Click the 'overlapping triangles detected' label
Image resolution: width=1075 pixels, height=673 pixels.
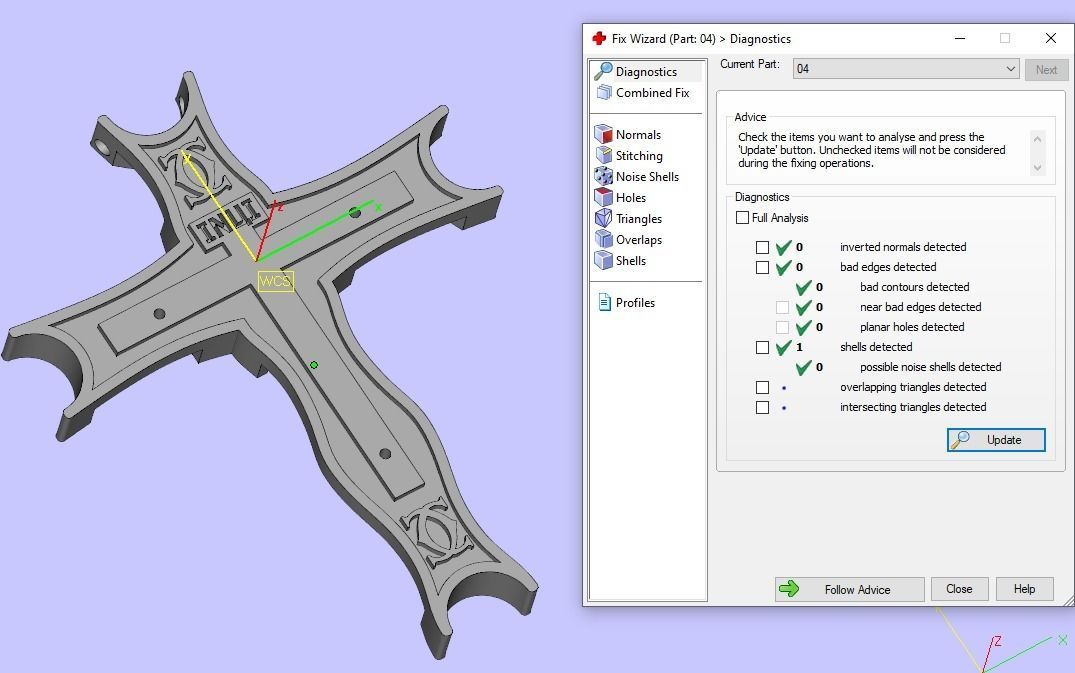[913, 387]
